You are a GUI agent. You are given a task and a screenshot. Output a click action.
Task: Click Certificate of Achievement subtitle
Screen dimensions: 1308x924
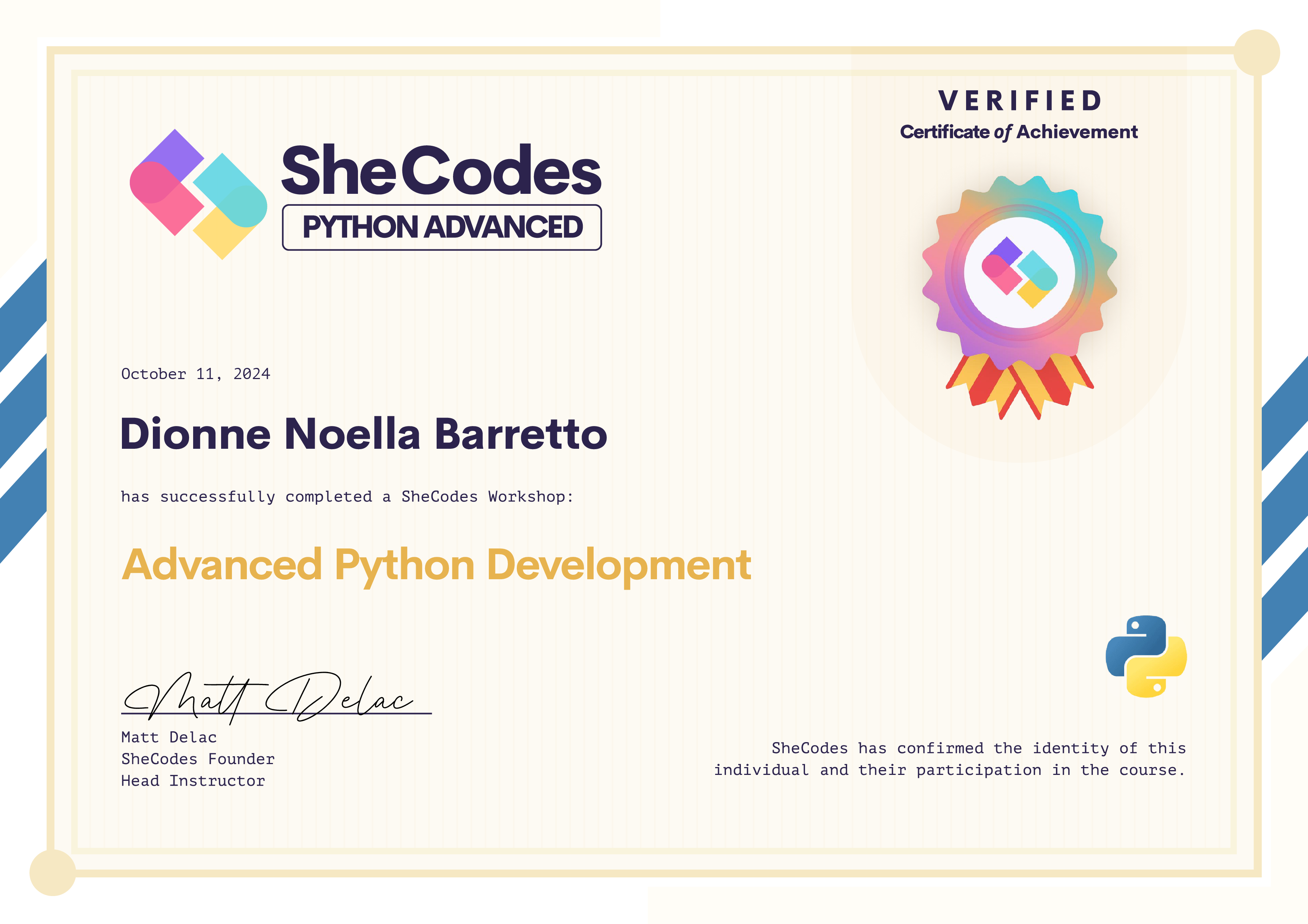(x=1019, y=132)
